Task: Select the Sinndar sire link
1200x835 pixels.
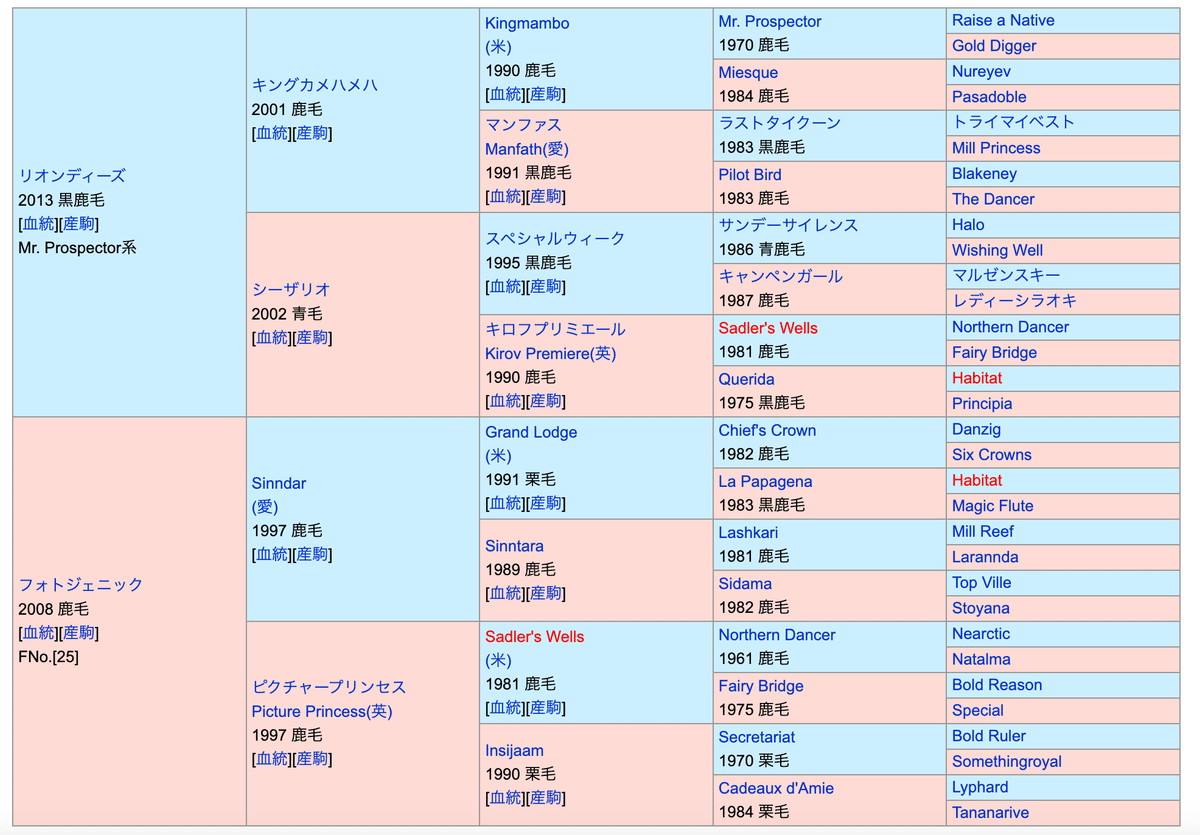Action: [x=278, y=483]
